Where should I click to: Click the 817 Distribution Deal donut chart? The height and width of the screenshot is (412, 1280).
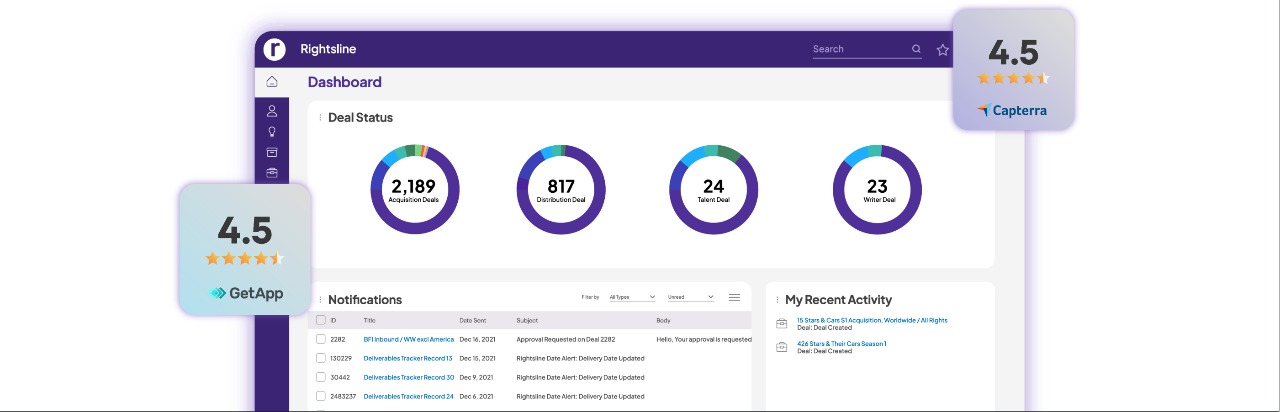pyautogui.click(x=561, y=189)
